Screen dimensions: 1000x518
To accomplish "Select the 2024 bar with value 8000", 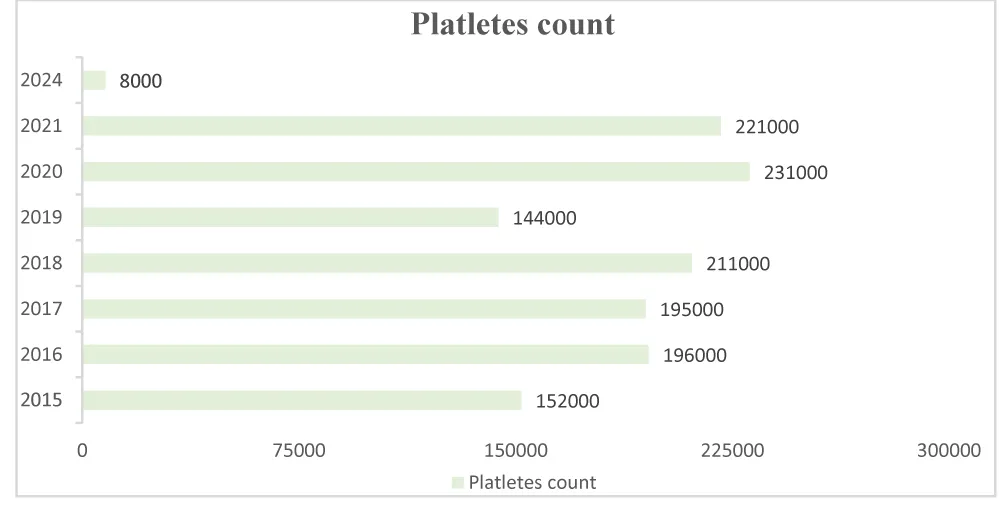I will tap(95, 80).
